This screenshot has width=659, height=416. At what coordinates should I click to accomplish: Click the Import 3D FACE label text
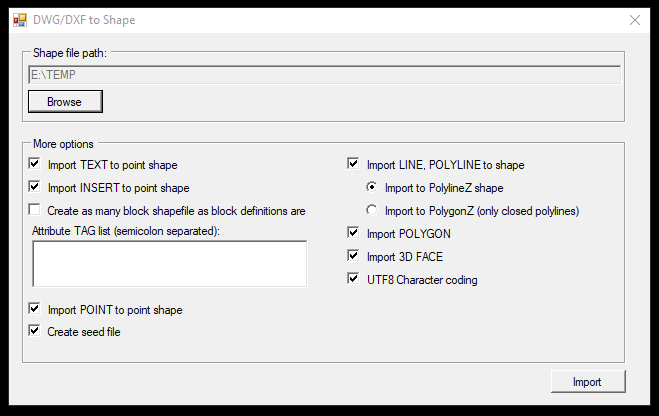tap(405, 257)
